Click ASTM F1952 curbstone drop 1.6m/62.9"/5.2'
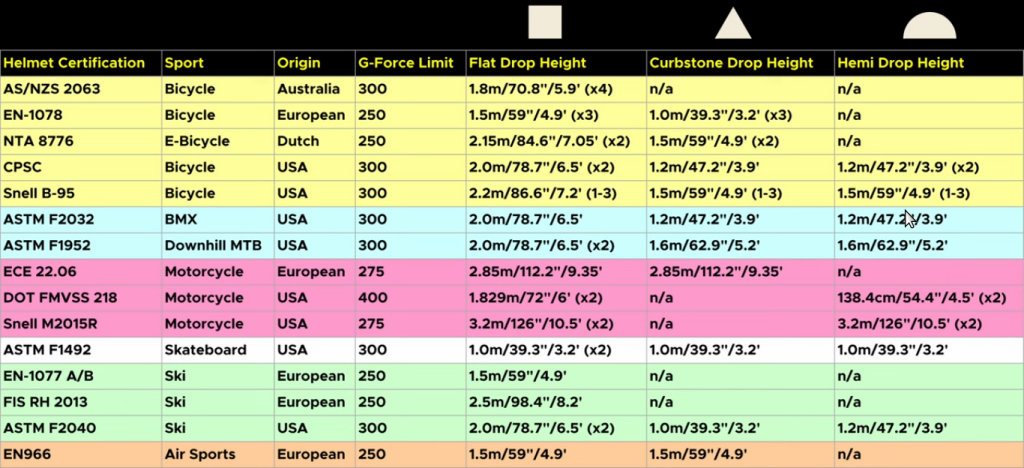This screenshot has height=468, width=1024. point(740,246)
